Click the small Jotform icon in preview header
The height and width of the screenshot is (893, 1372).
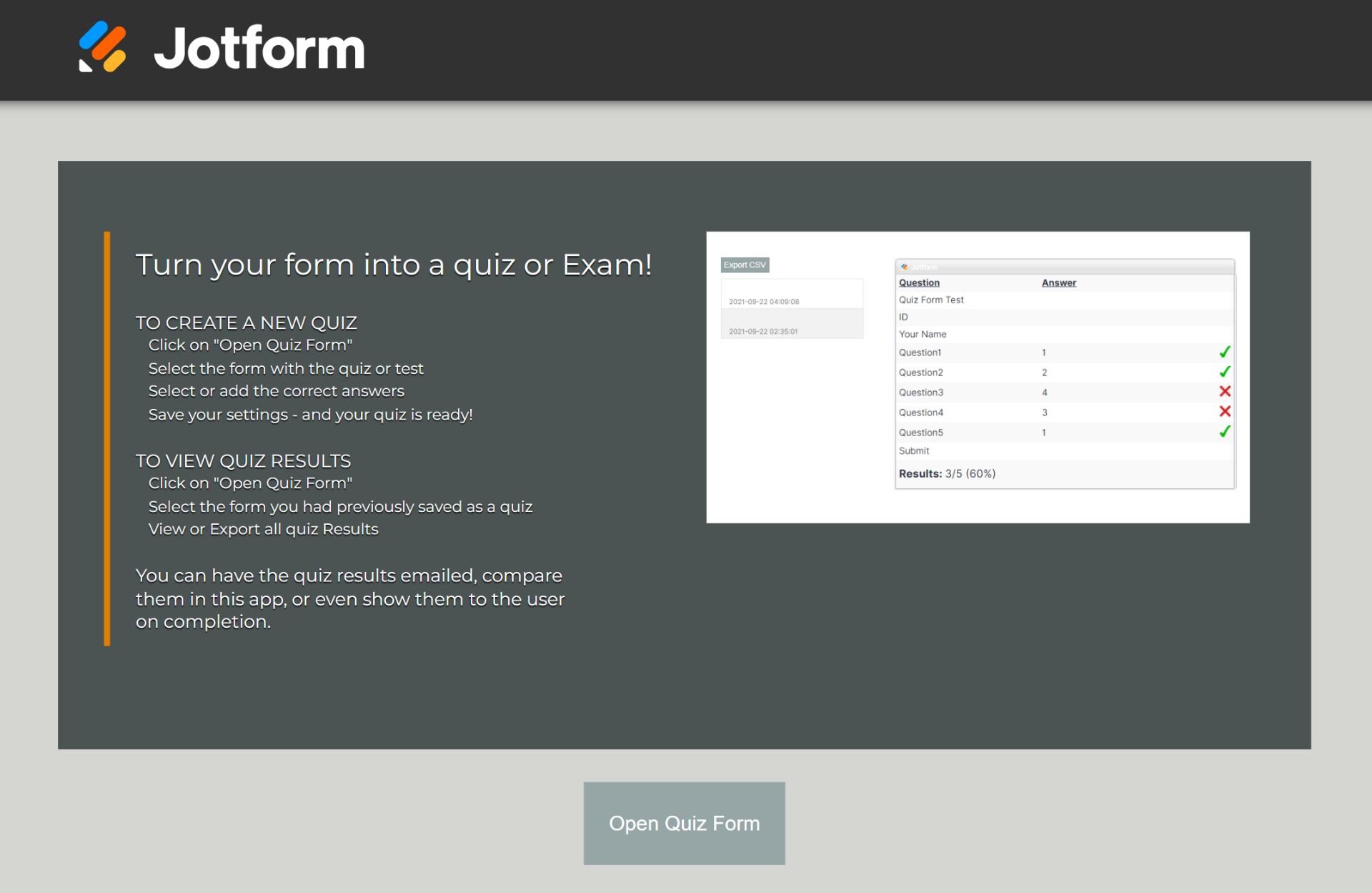point(904,267)
